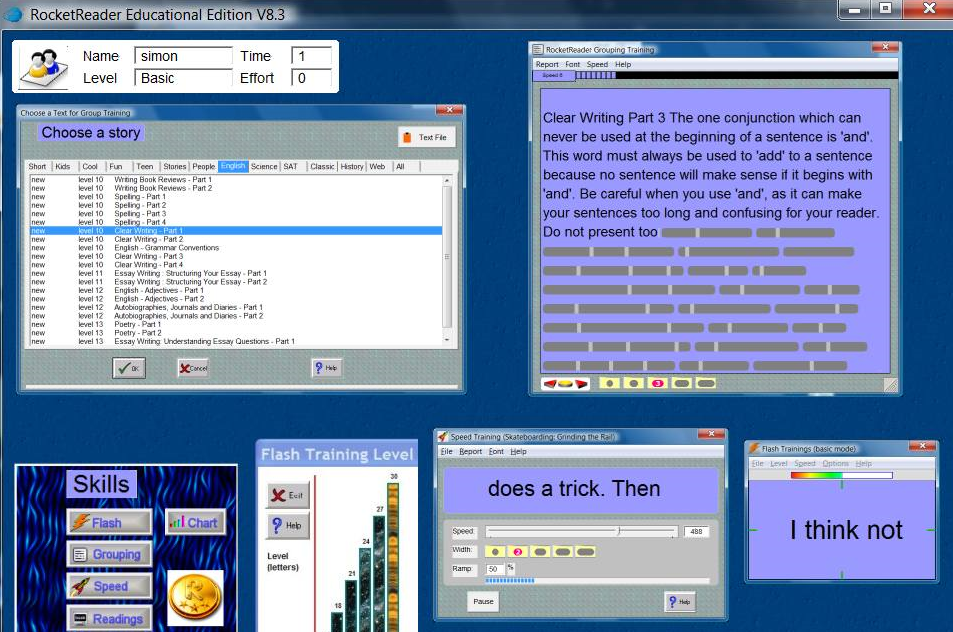
Task: Select story 'Autobiographies, Journals and Diaries - Part 1'
Action: point(236,307)
